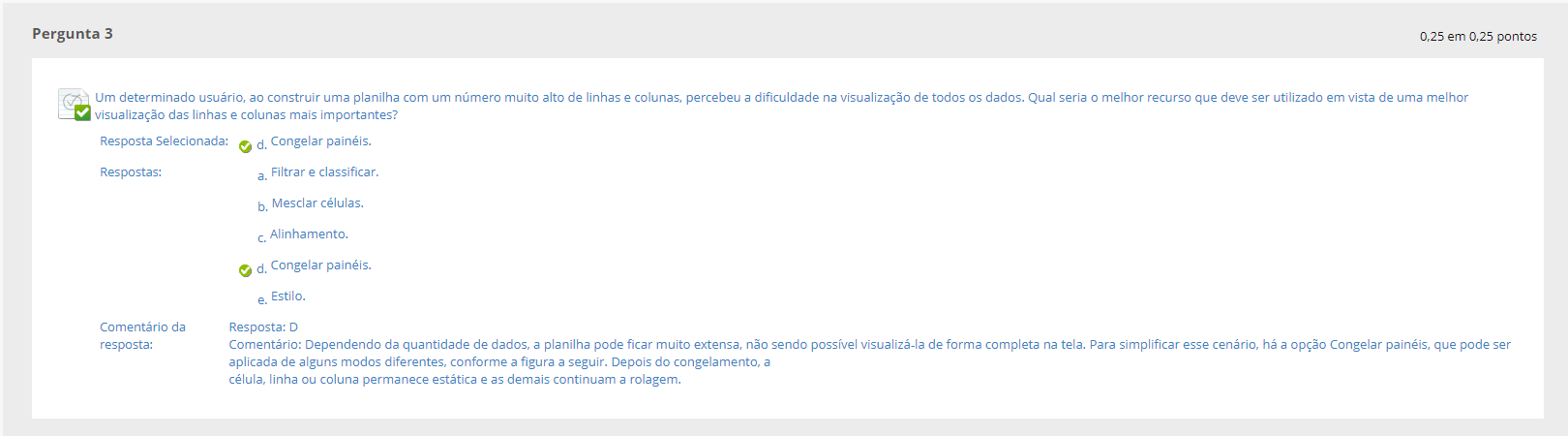Click the "Resposta Selecionada:" label
Screen dimensions: 1568x436
point(165,141)
